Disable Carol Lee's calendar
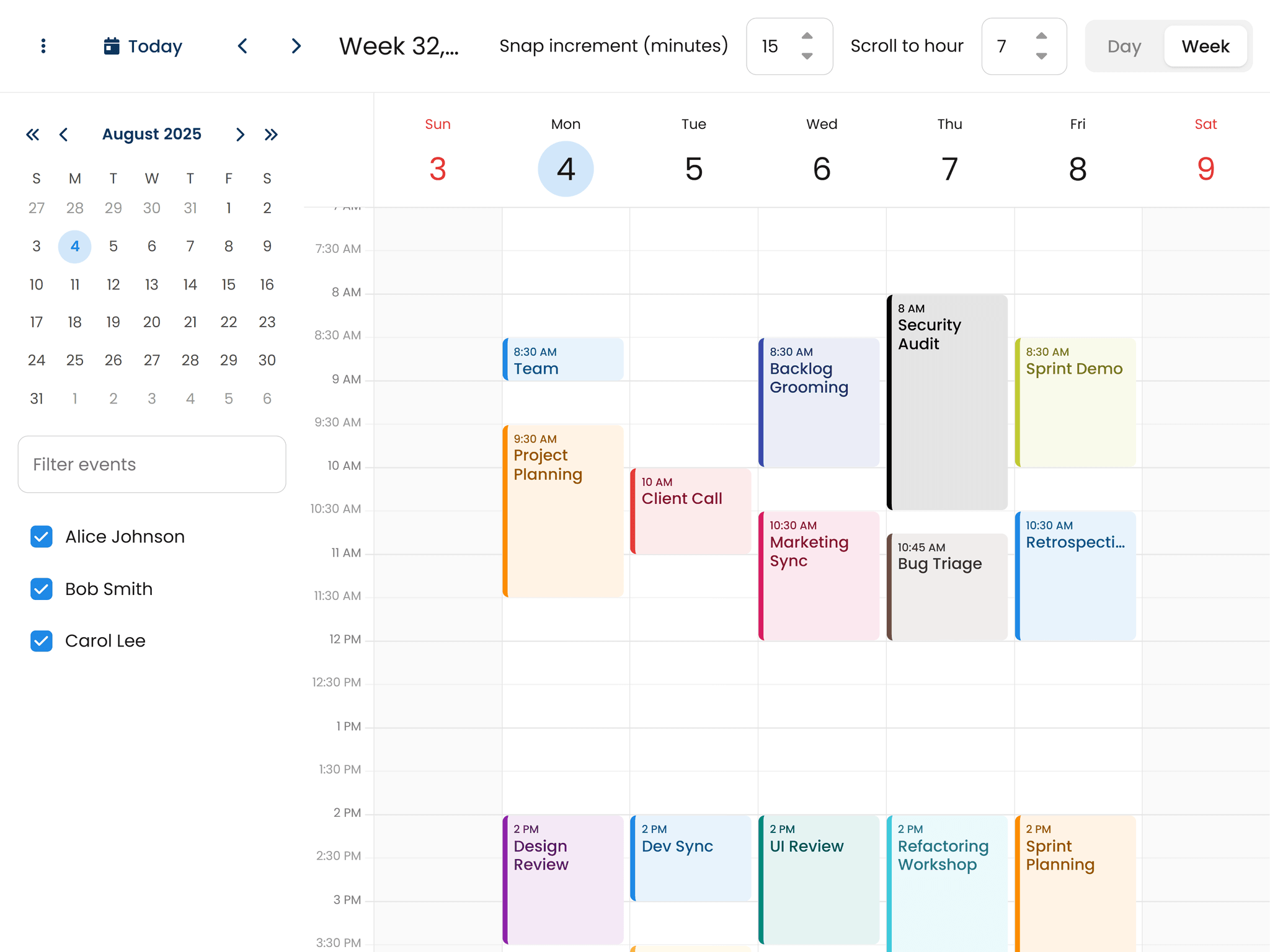Viewport: 1270px width, 952px height. pyautogui.click(x=41, y=641)
